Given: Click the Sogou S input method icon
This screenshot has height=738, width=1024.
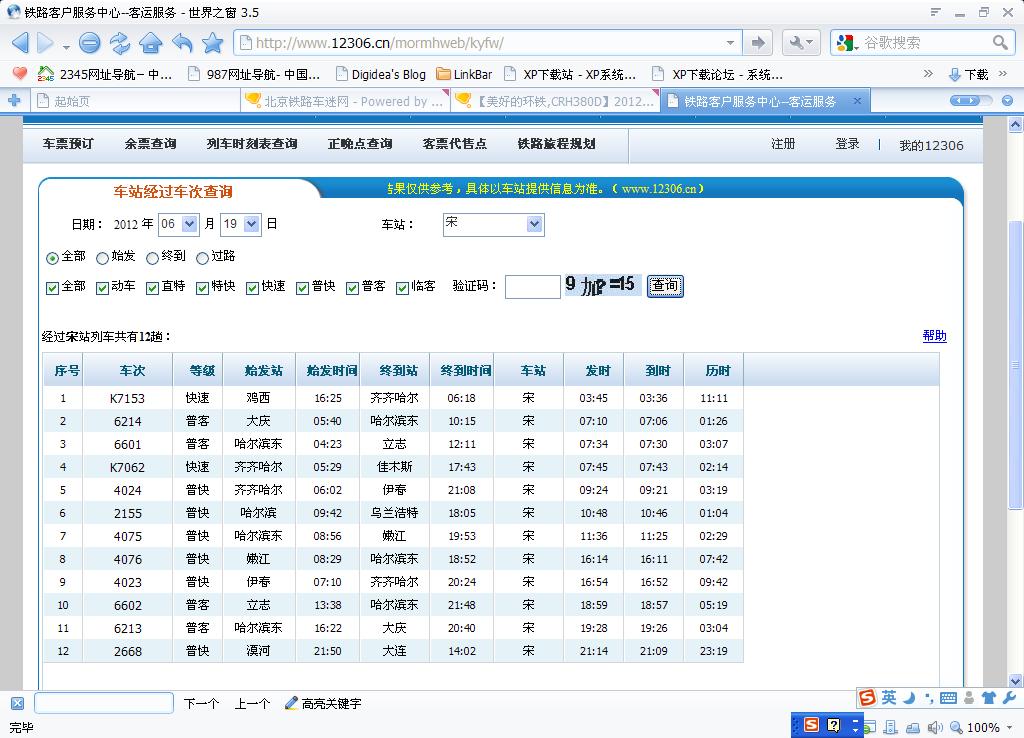Looking at the screenshot, I should pyautogui.click(x=867, y=698).
